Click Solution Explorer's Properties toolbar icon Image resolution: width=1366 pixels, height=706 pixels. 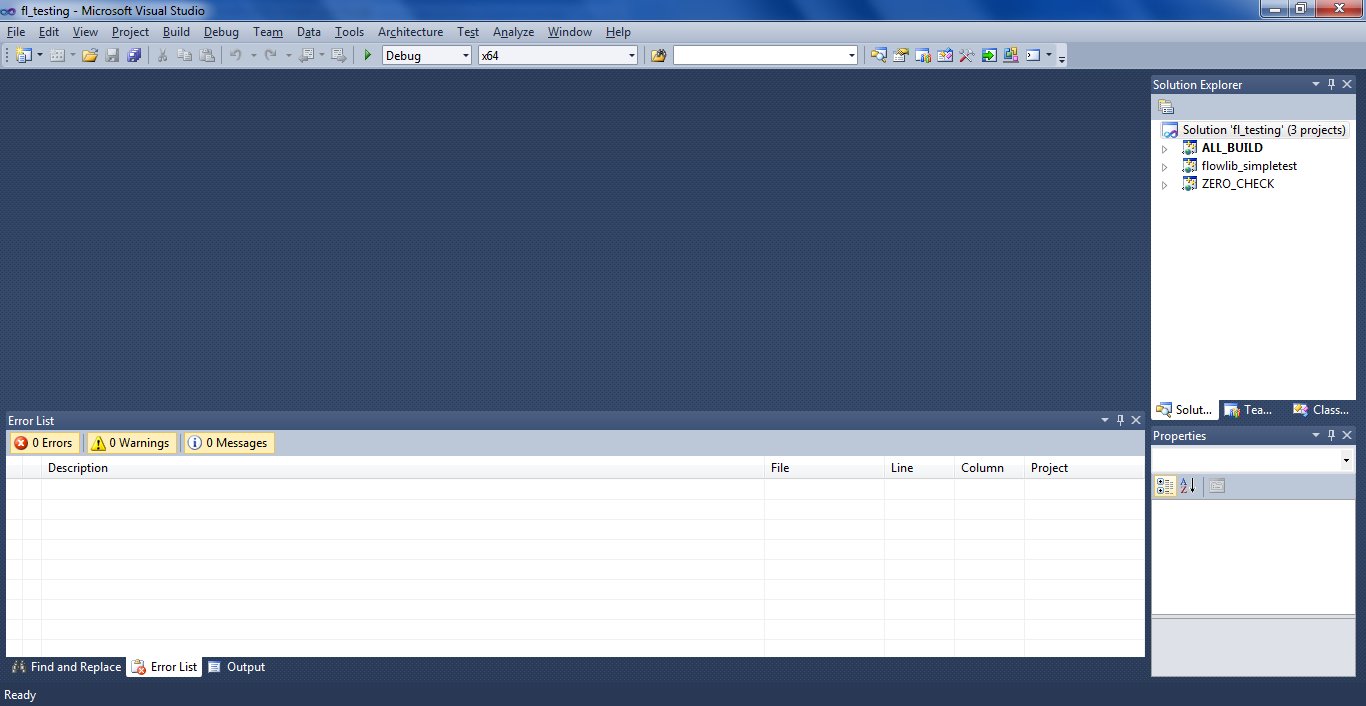1166,107
